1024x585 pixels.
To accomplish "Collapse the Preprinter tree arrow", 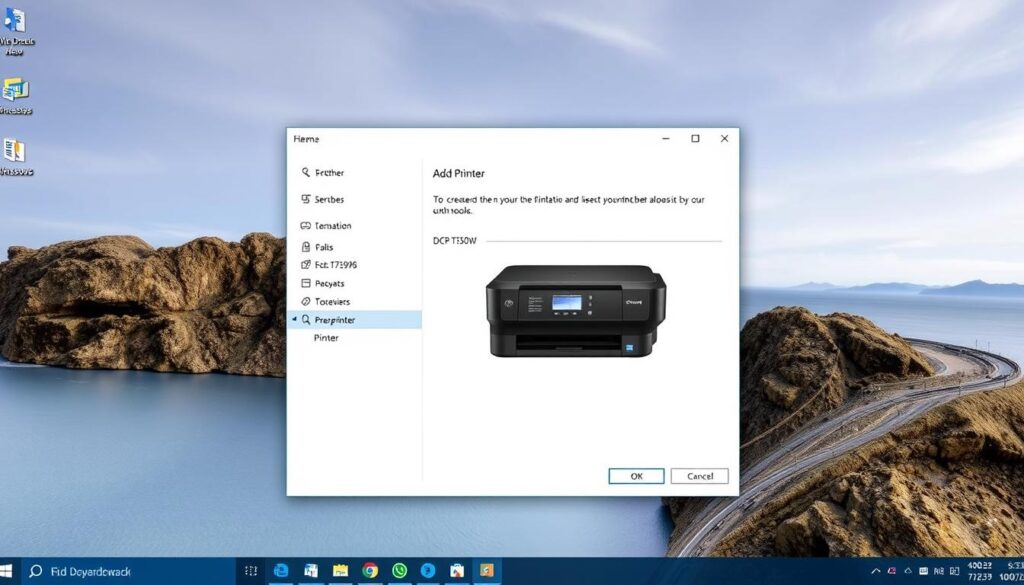I will 294,320.
